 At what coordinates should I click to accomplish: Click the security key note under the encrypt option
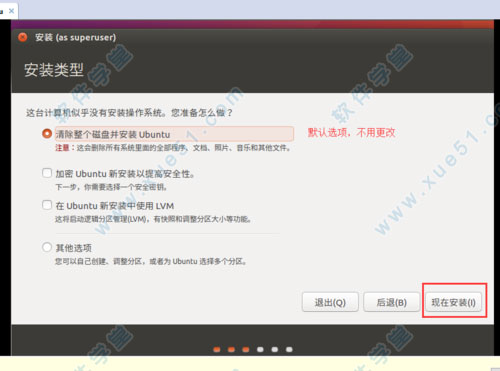tap(111, 187)
